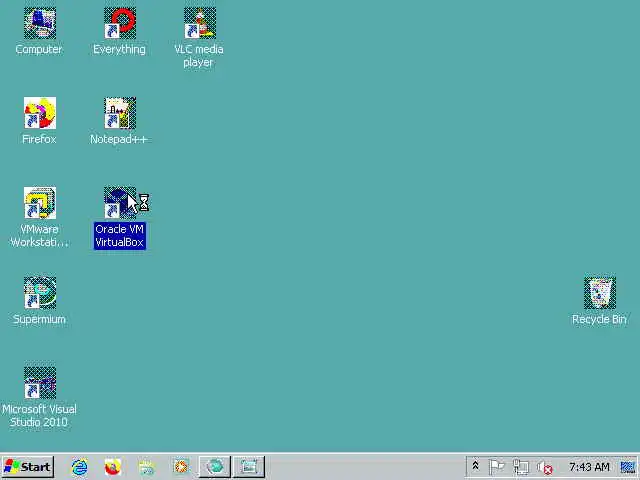Open the orange media player taskbar icon

pyautogui.click(x=180, y=467)
